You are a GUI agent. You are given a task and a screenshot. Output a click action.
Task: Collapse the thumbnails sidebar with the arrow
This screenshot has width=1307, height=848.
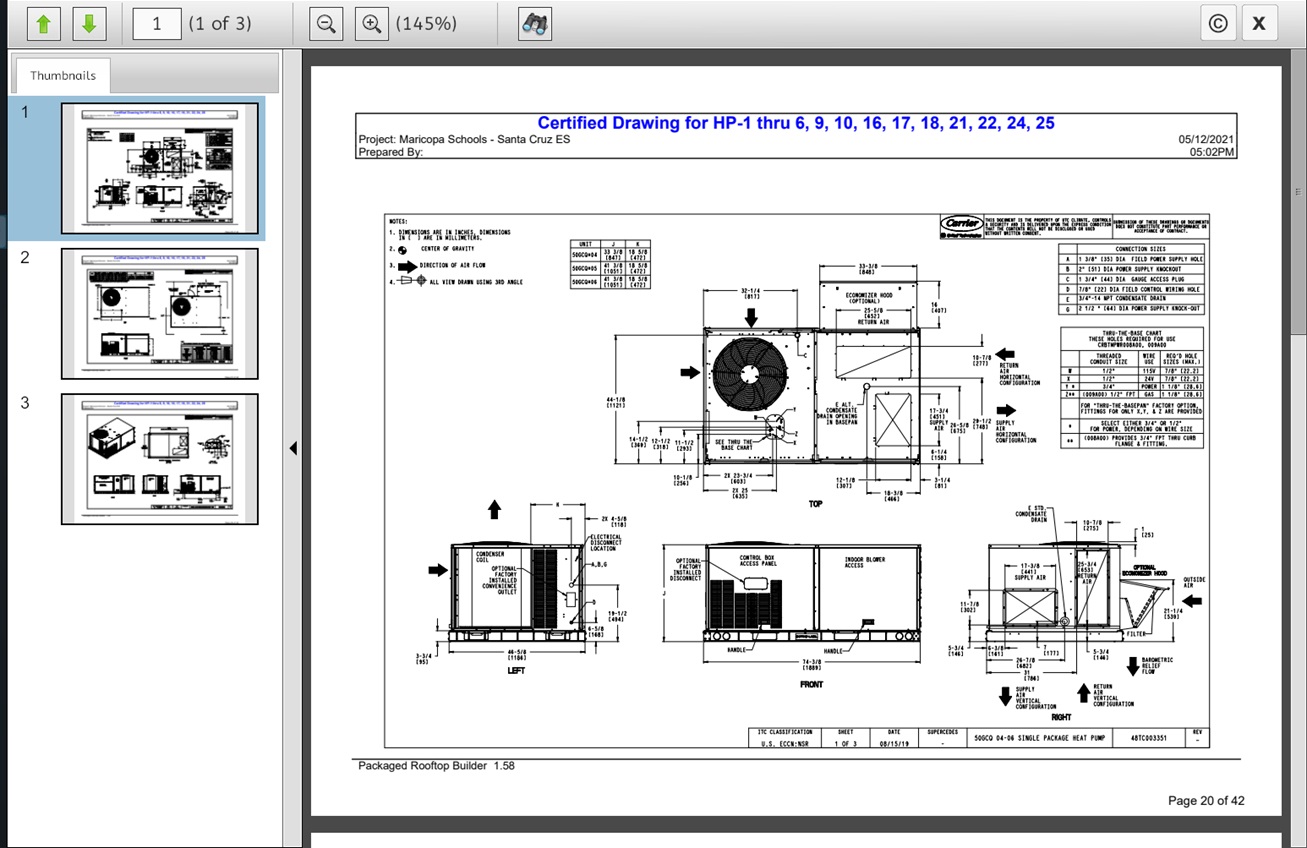293,448
